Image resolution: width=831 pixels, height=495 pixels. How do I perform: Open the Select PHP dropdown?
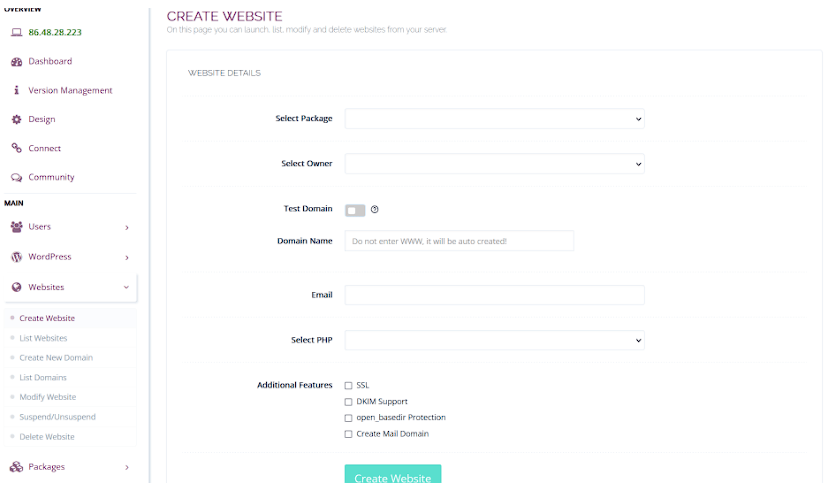tap(494, 341)
